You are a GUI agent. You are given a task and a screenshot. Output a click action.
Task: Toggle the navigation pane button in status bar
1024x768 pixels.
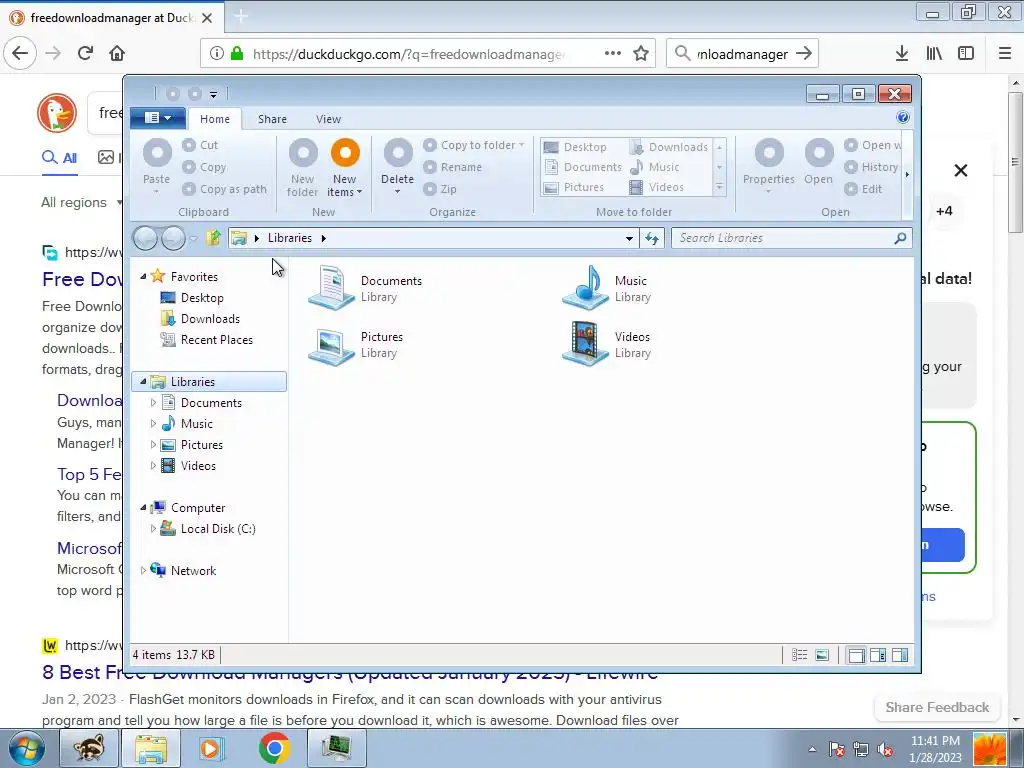(x=856, y=655)
